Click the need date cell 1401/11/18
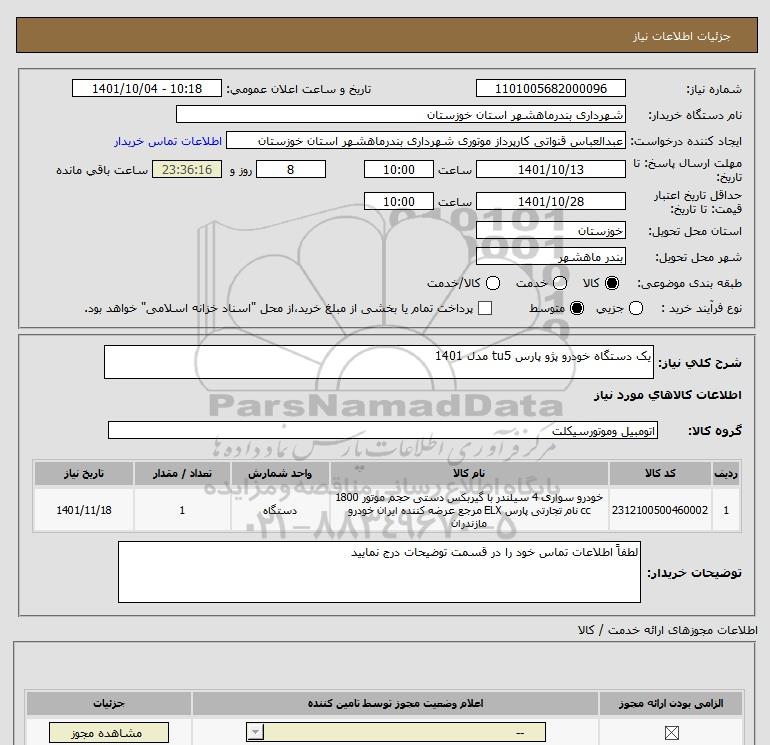This screenshot has width=770, height=745. pyautogui.click(x=84, y=510)
